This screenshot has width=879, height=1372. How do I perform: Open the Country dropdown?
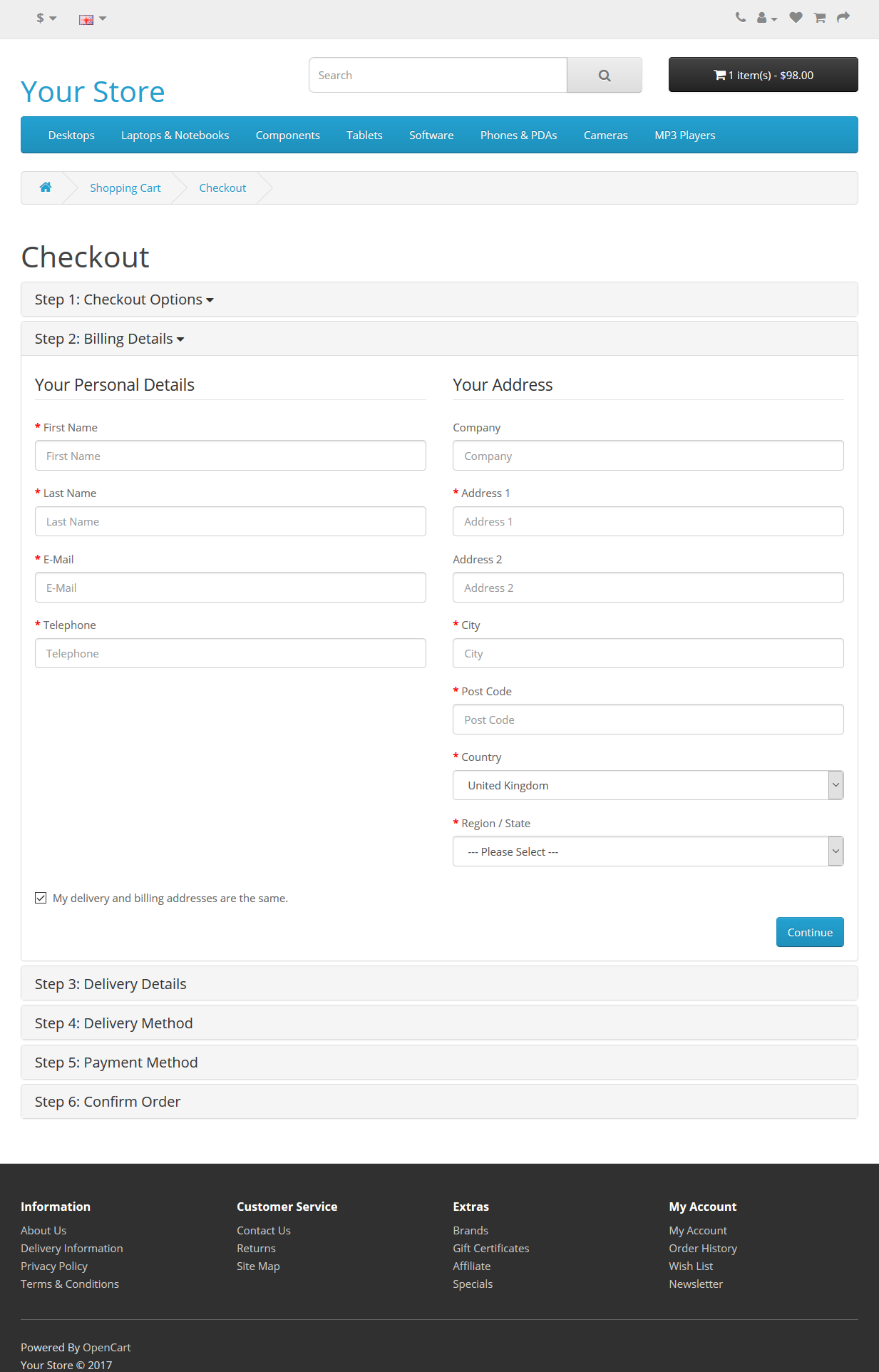click(x=647, y=785)
